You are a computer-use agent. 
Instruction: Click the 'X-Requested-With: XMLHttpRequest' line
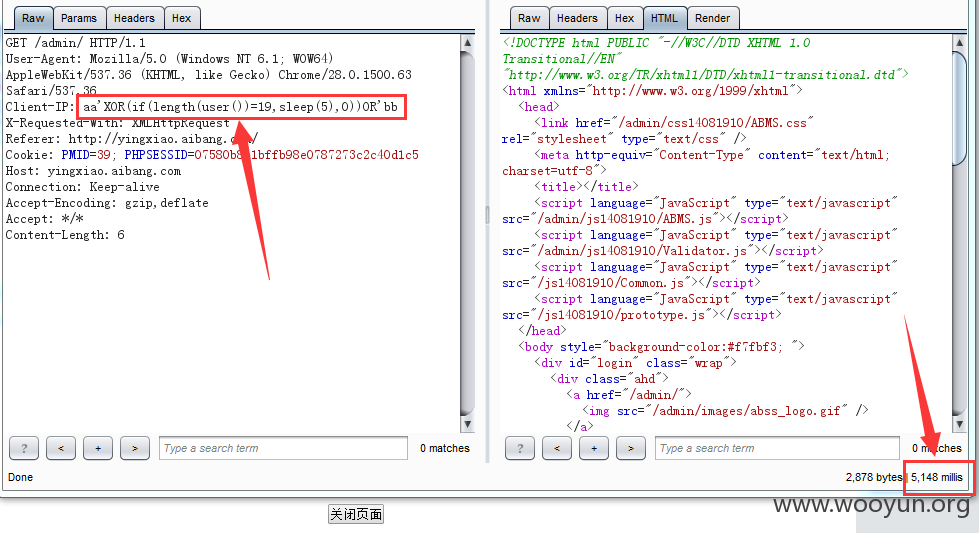[x=117, y=123]
